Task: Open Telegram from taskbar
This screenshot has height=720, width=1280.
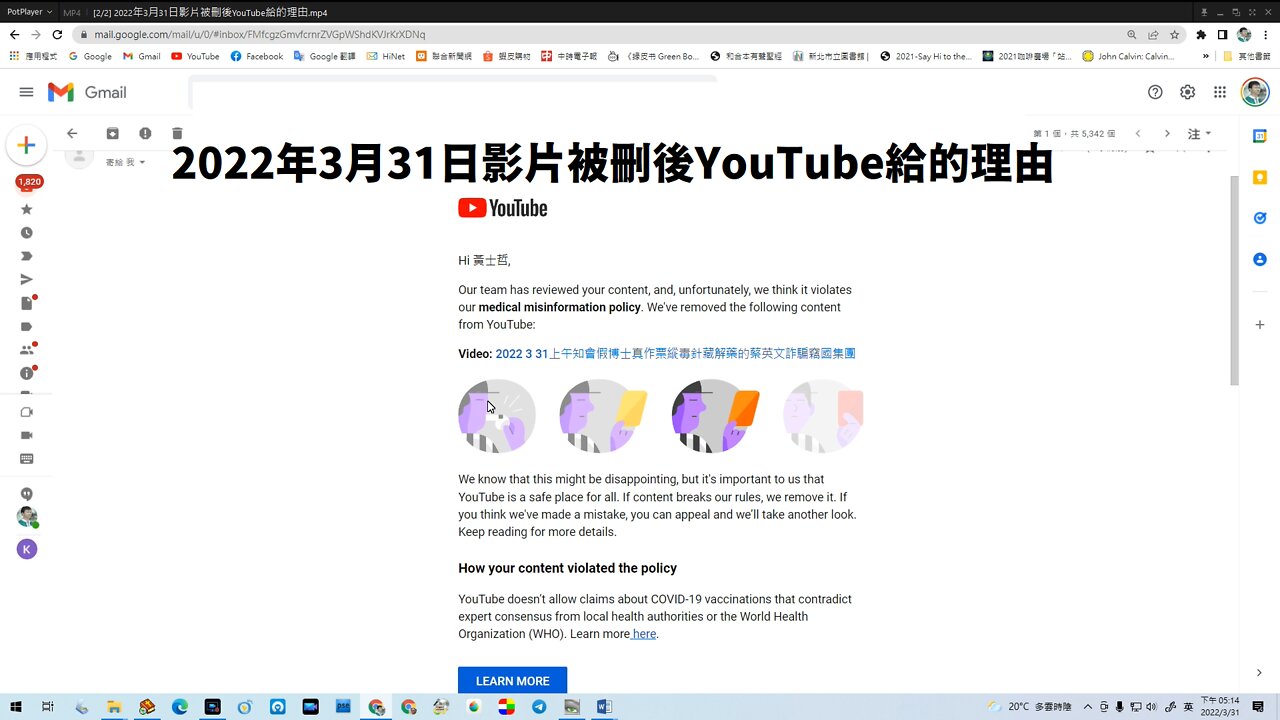Action: 539,707
